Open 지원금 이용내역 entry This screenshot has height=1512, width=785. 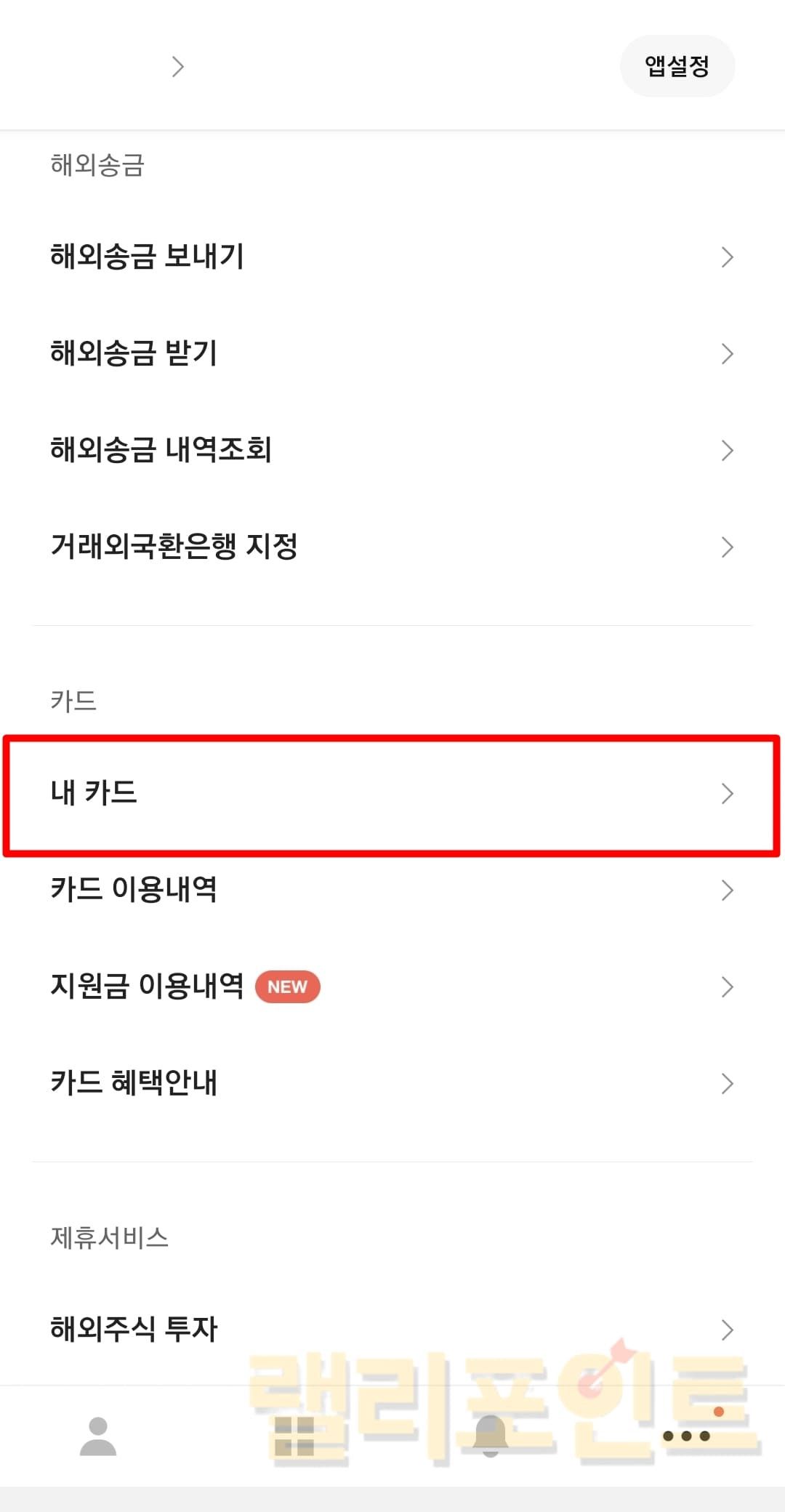(x=147, y=986)
